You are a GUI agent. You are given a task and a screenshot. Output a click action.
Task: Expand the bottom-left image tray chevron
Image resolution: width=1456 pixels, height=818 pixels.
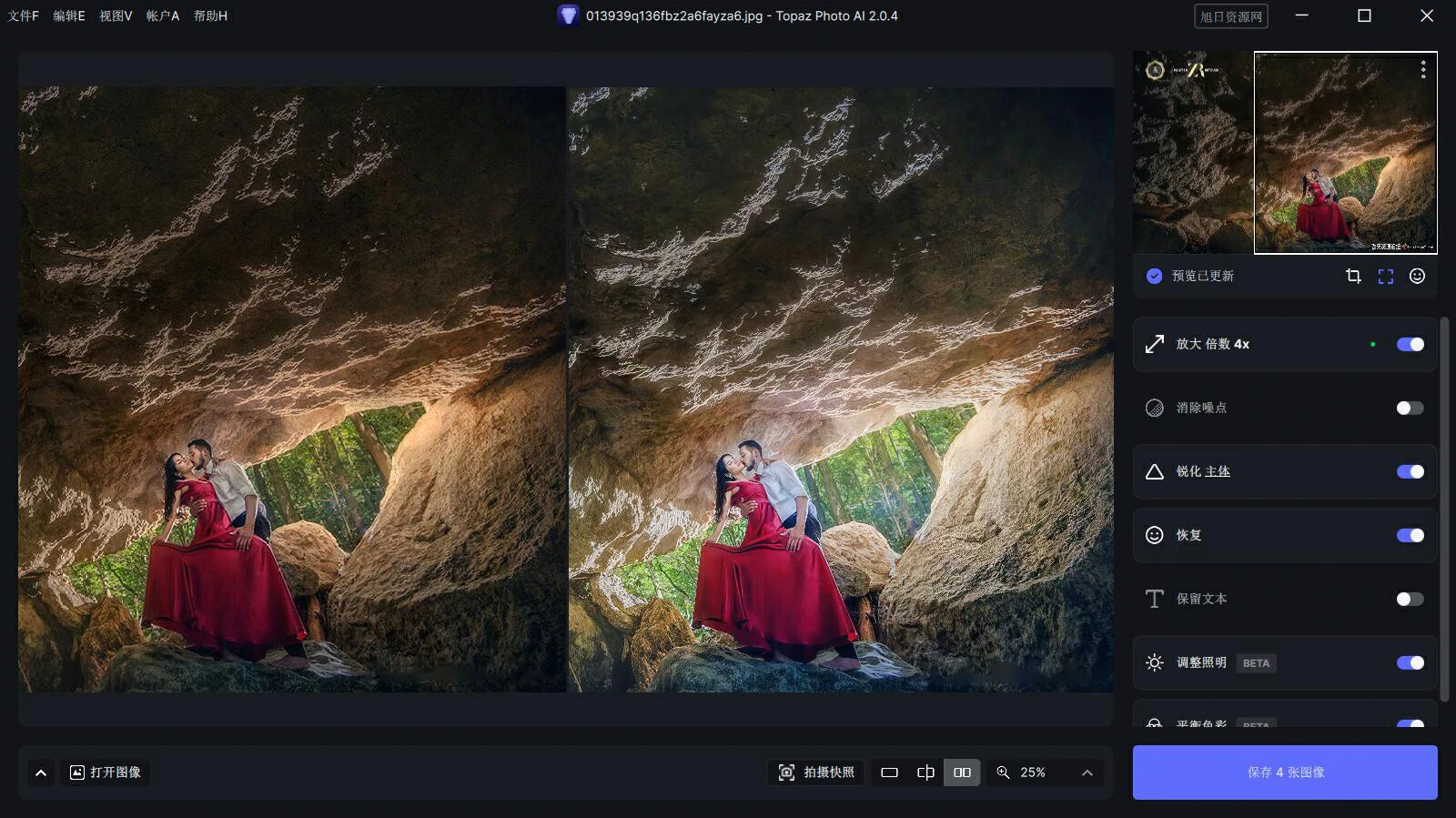point(41,773)
